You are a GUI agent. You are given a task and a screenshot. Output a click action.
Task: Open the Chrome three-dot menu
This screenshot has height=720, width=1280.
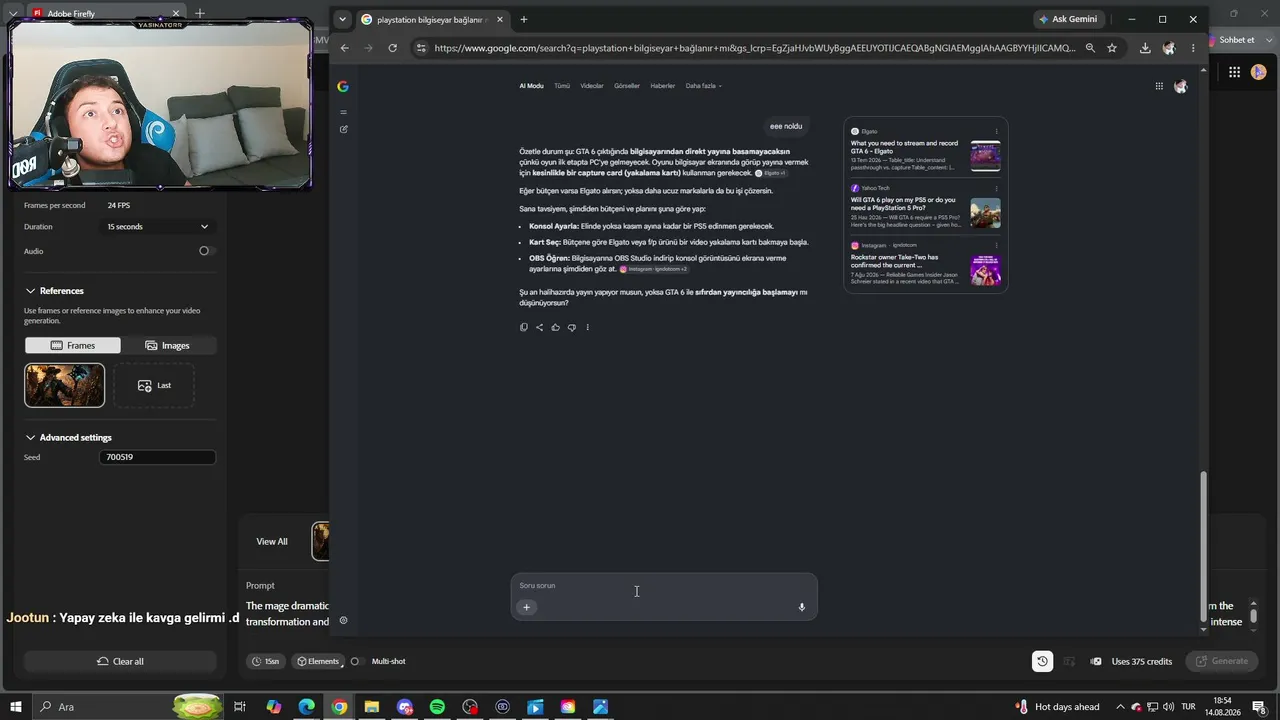(x=1193, y=48)
